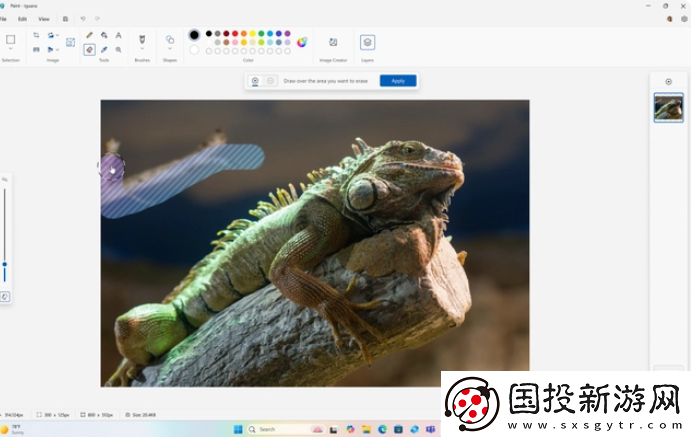Choose the Crop tool in Image group
Screen dimensions: 691x437
coord(36,35)
